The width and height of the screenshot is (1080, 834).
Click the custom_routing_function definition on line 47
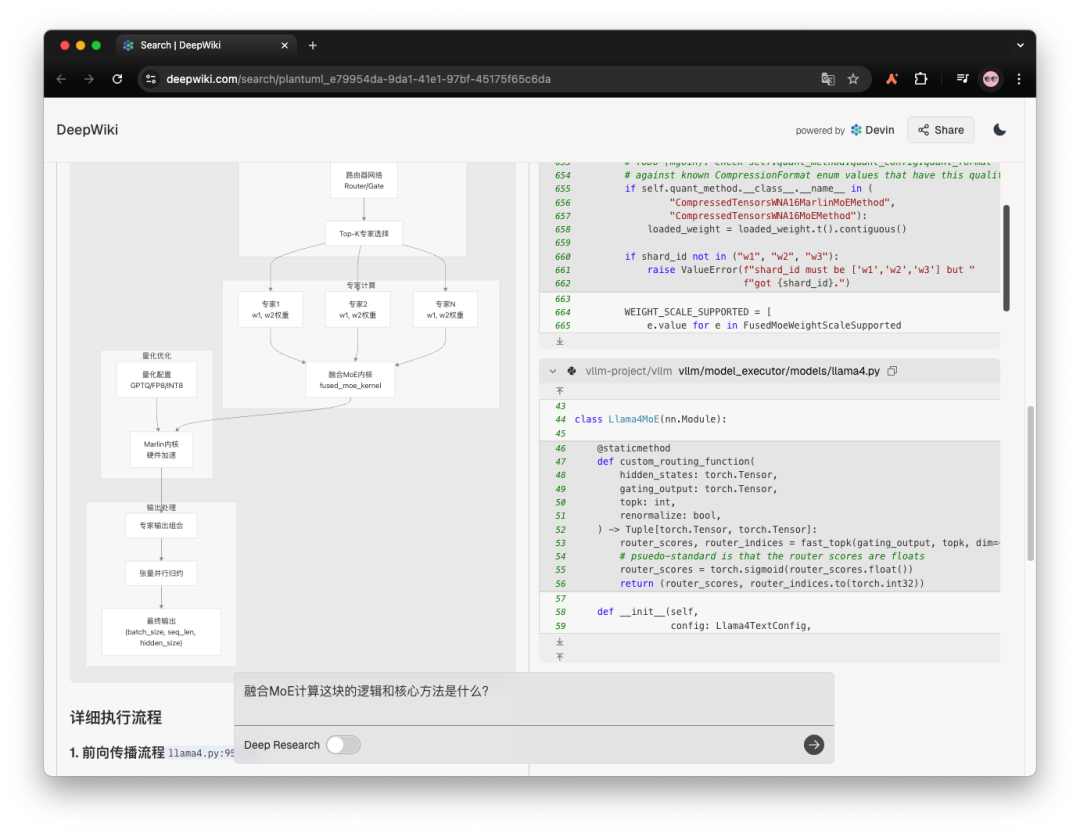pyautogui.click(x=676, y=461)
